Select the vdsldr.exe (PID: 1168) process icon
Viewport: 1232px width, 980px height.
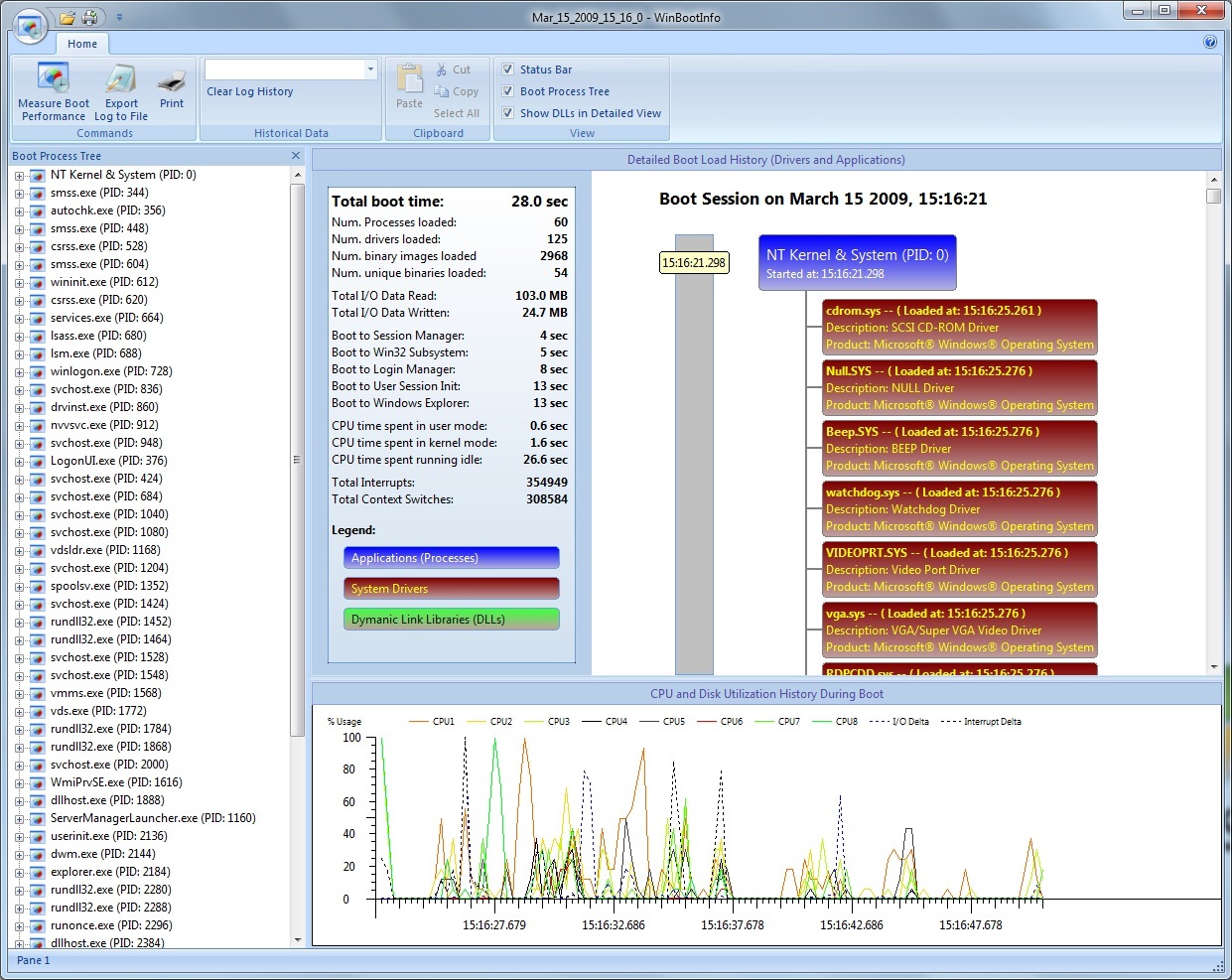[38, 551]
